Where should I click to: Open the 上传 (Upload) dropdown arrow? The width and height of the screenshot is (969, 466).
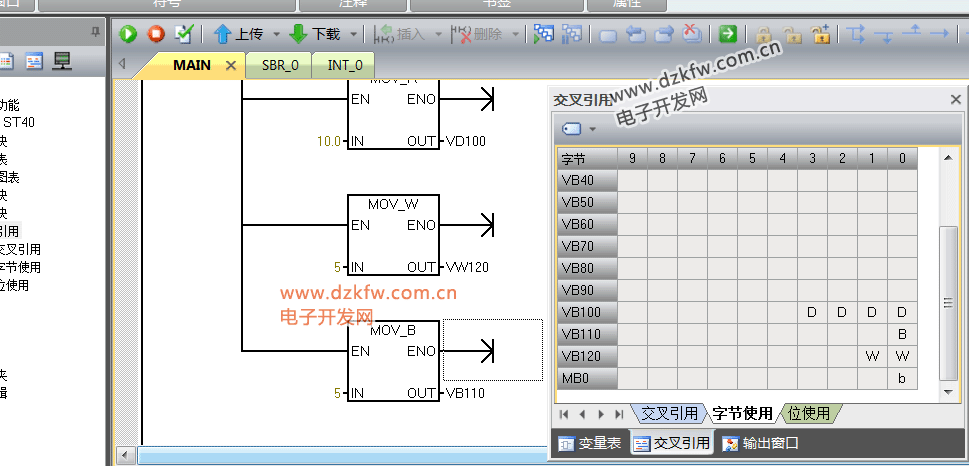275,34
